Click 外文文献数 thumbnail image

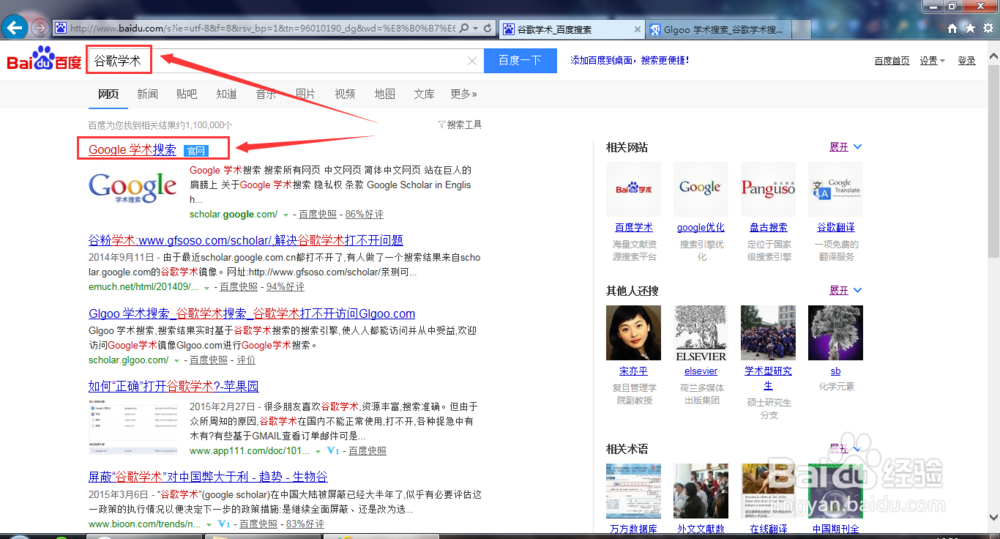(700, 491)
